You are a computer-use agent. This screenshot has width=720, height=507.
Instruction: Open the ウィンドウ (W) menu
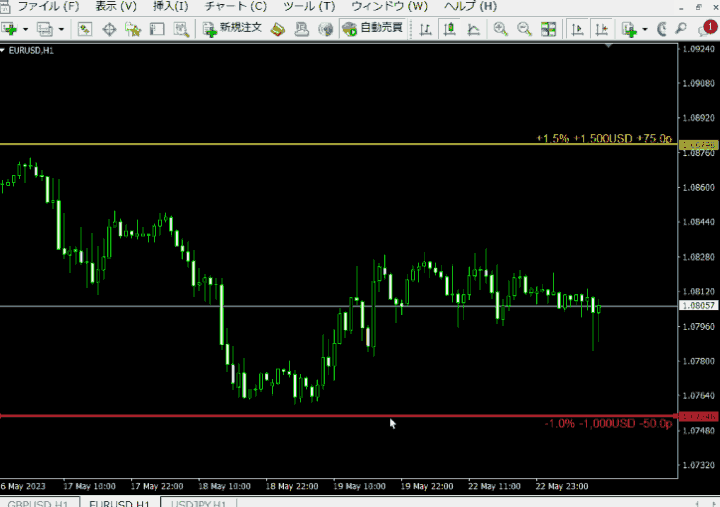click(x=389, y=6)
